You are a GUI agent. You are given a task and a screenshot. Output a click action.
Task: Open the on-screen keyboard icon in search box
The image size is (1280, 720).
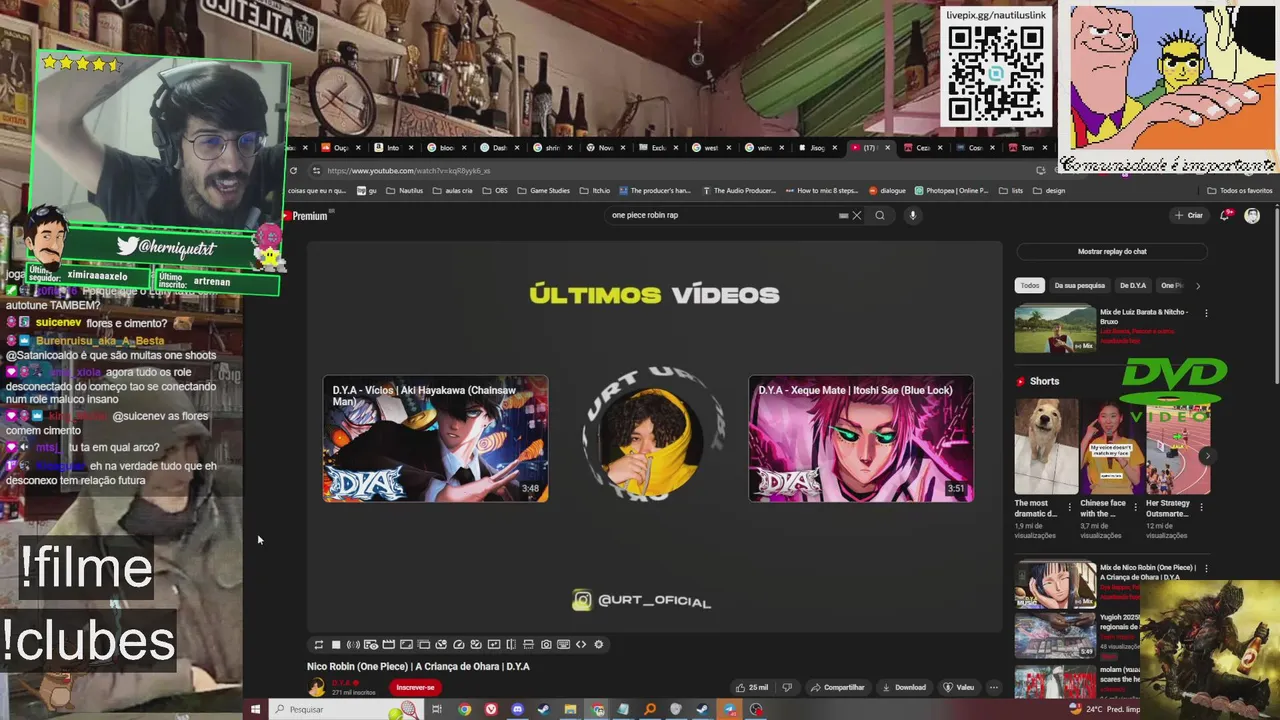pyautogui.click(x=843, y=215)
